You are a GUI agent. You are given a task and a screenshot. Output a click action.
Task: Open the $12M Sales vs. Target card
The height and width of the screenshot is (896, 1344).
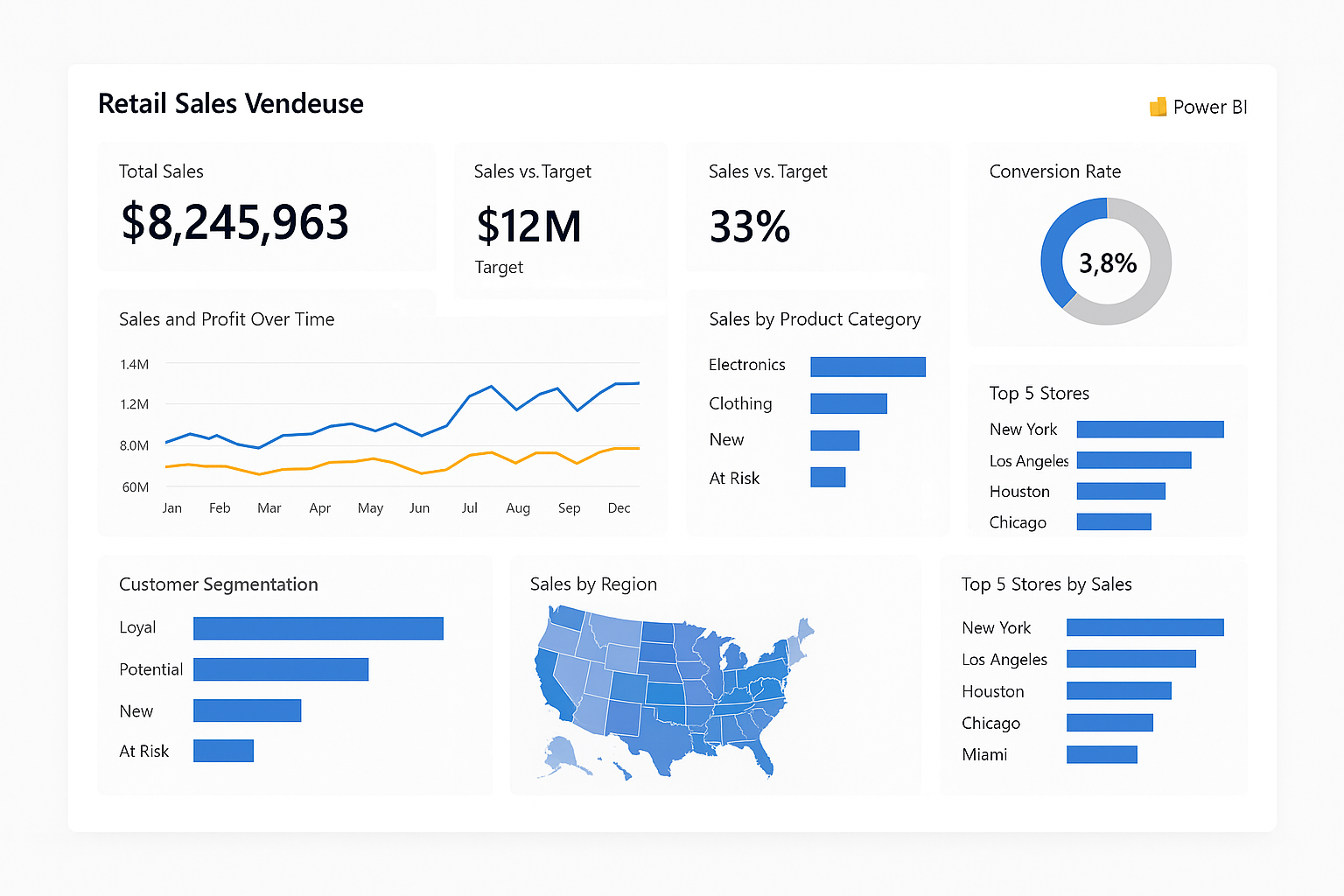528,226
